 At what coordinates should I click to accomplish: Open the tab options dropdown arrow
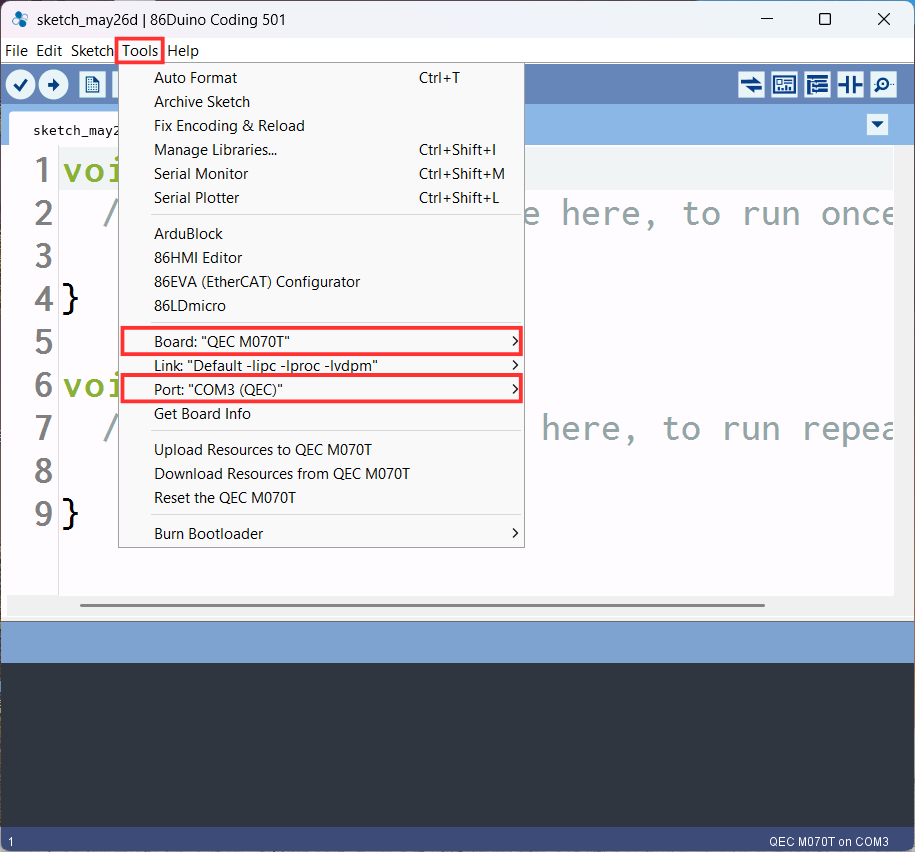tap(877, 124)
